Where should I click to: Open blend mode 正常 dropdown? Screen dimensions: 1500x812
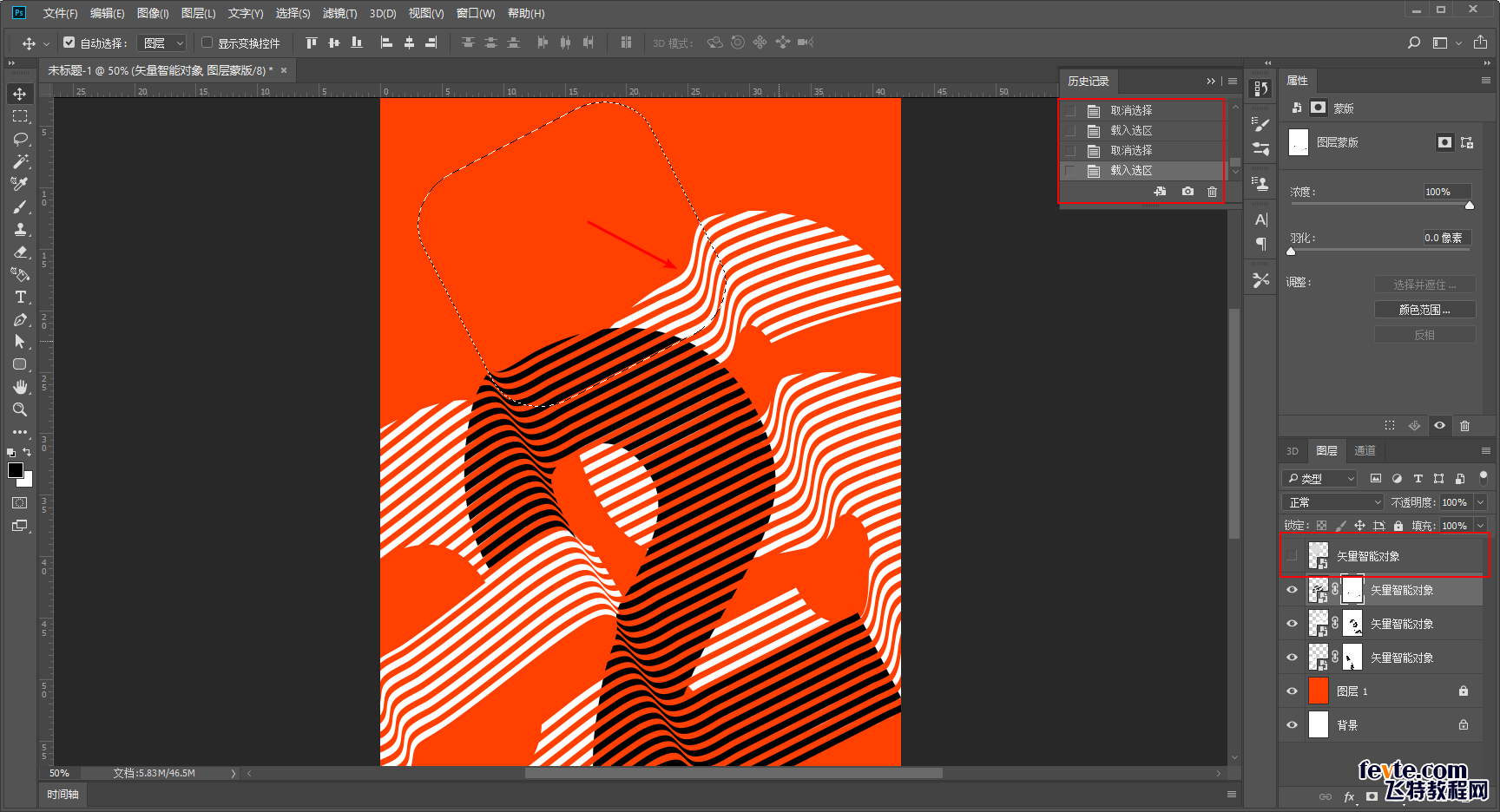1332,502
